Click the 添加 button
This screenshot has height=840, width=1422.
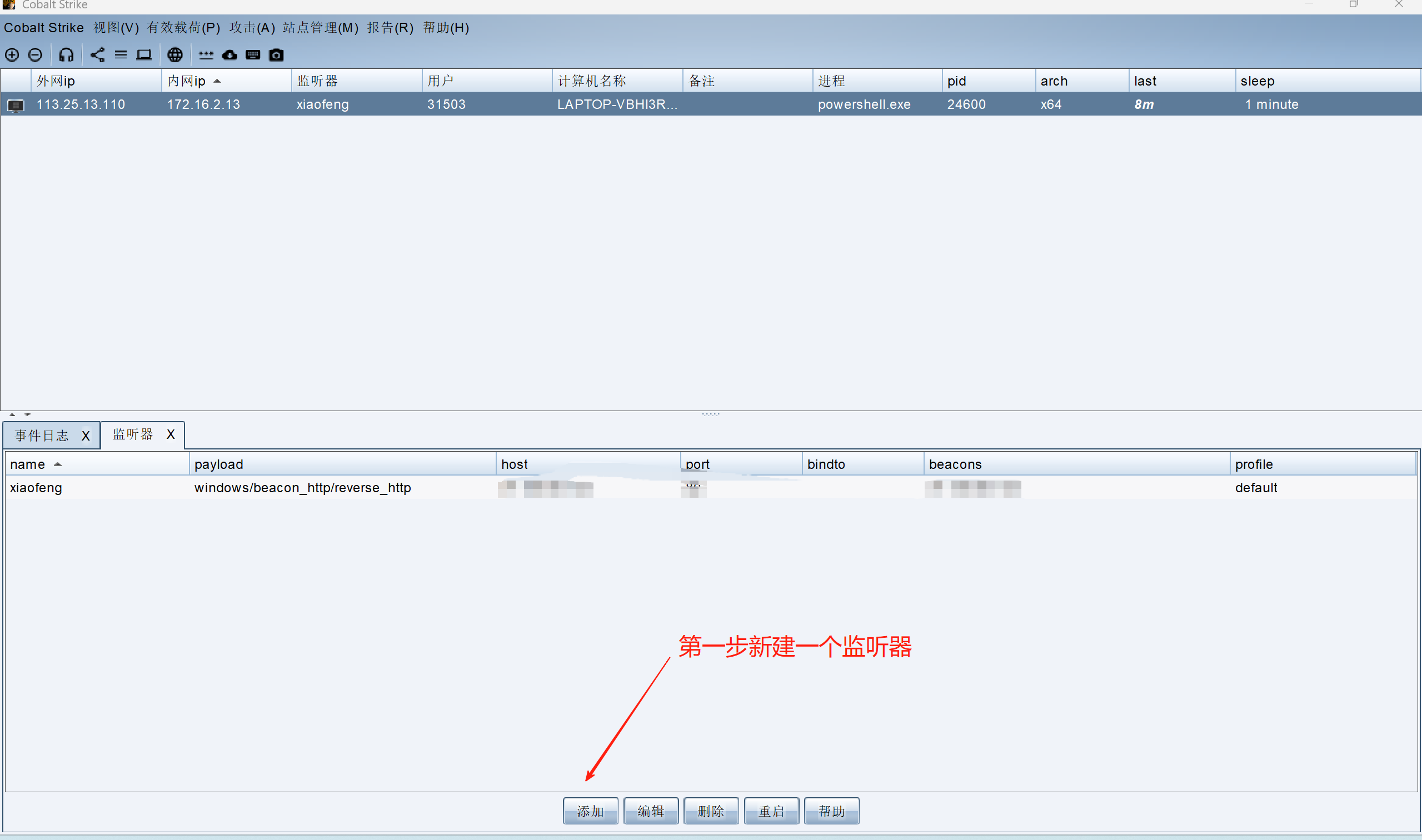591,811
